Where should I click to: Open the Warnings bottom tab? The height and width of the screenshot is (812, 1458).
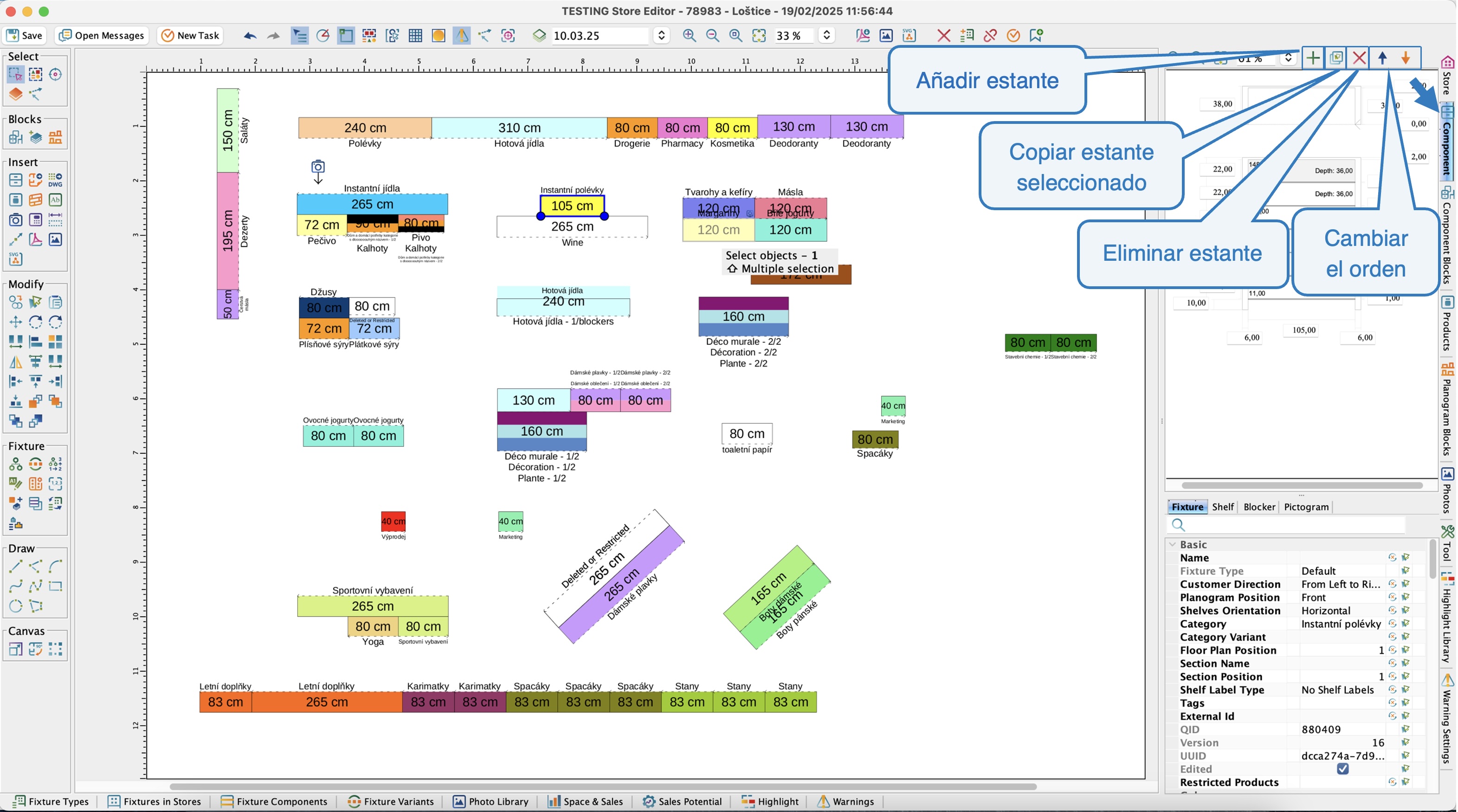[846, 802]
